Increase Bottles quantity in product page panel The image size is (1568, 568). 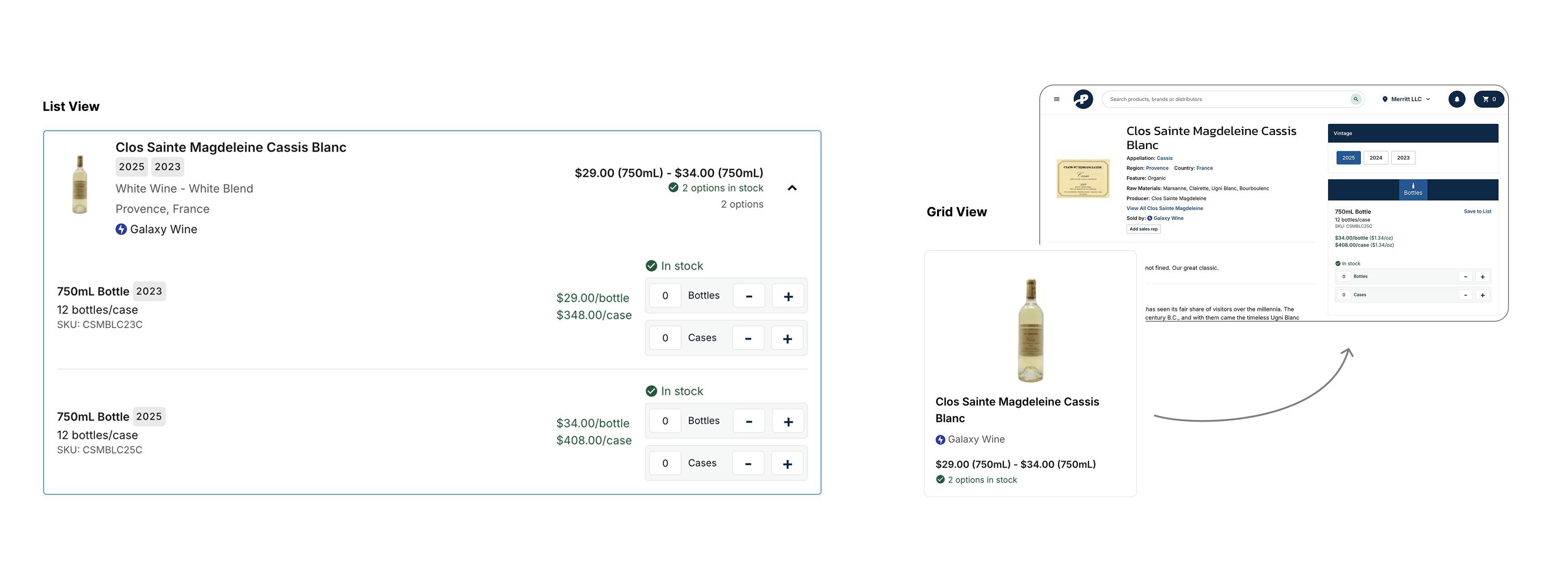(x=1482, y=277)
